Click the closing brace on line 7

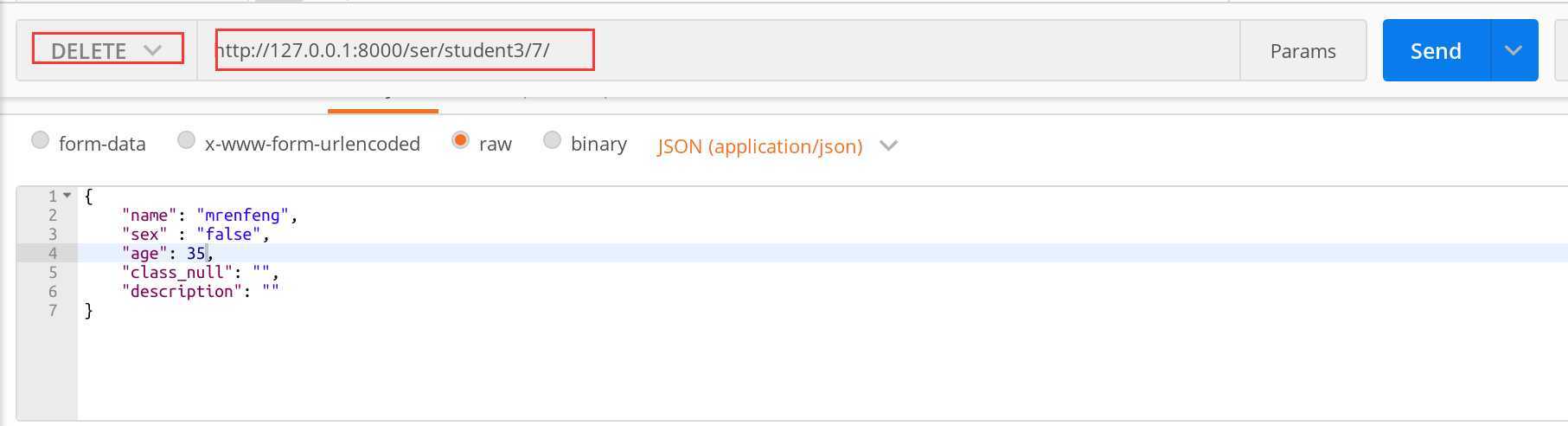(88, 311)
